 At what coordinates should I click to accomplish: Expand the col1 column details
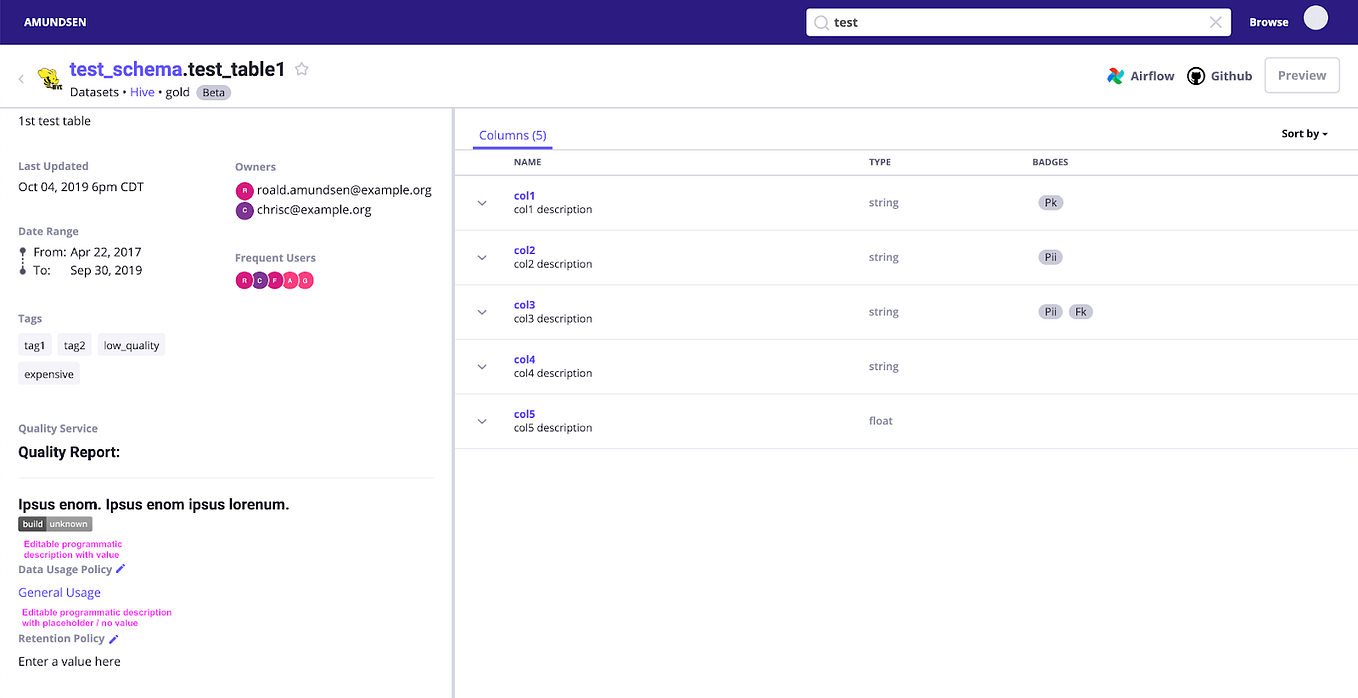481,202
